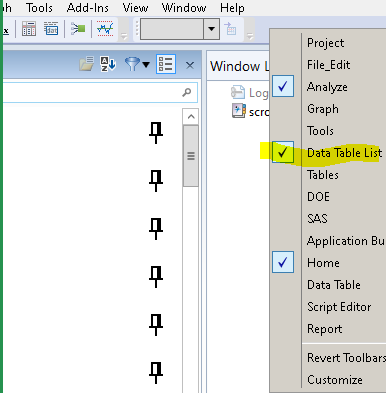
Task: Open the View menu
Action: pyautogui.click(x=135, y=8)
